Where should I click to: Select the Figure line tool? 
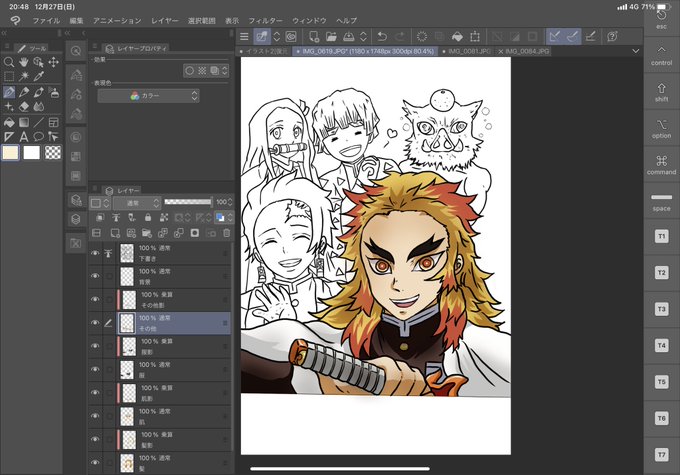tap(39, 123)
